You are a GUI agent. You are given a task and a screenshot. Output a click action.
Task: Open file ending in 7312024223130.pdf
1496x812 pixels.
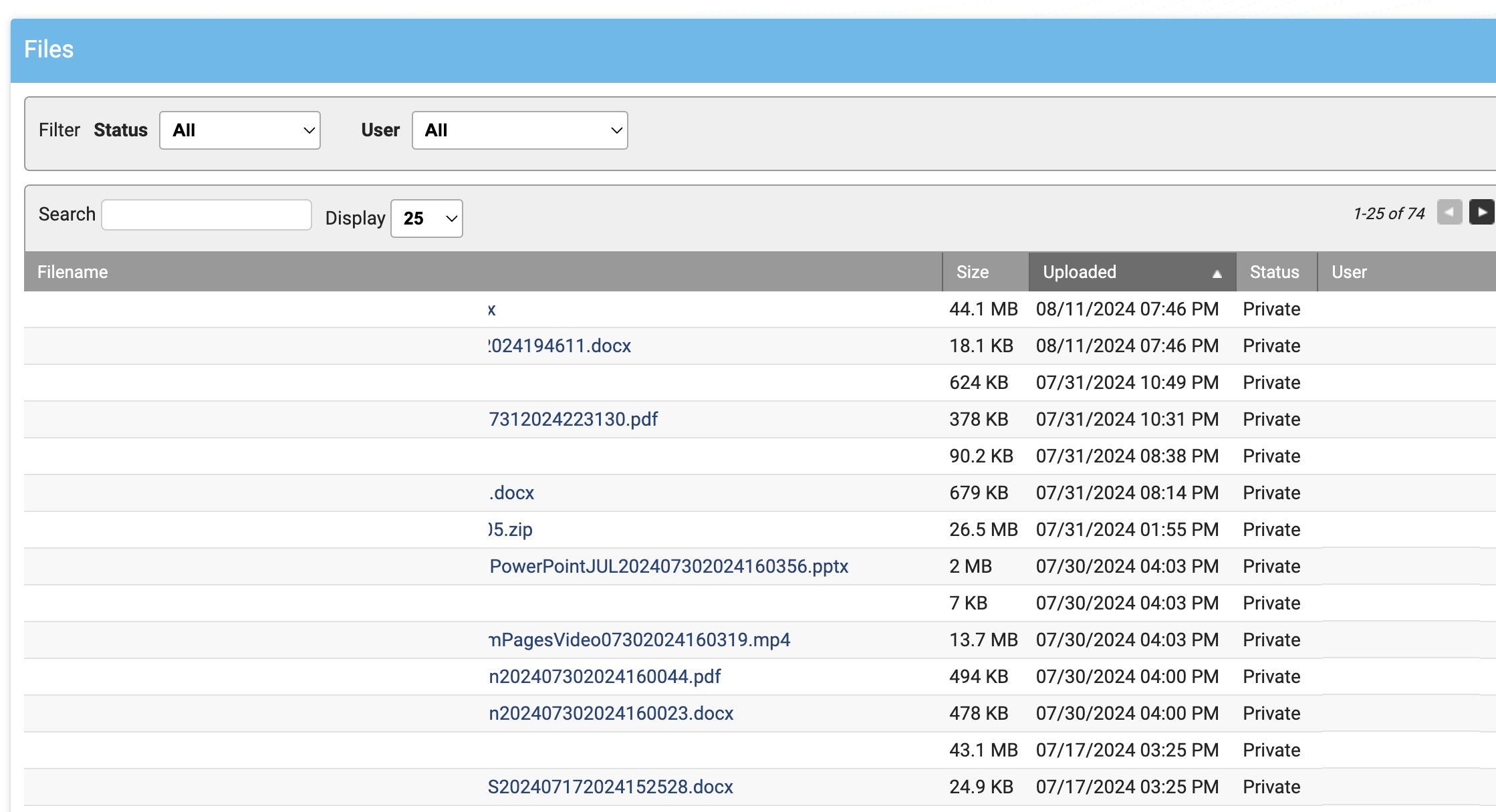[573, 419]
